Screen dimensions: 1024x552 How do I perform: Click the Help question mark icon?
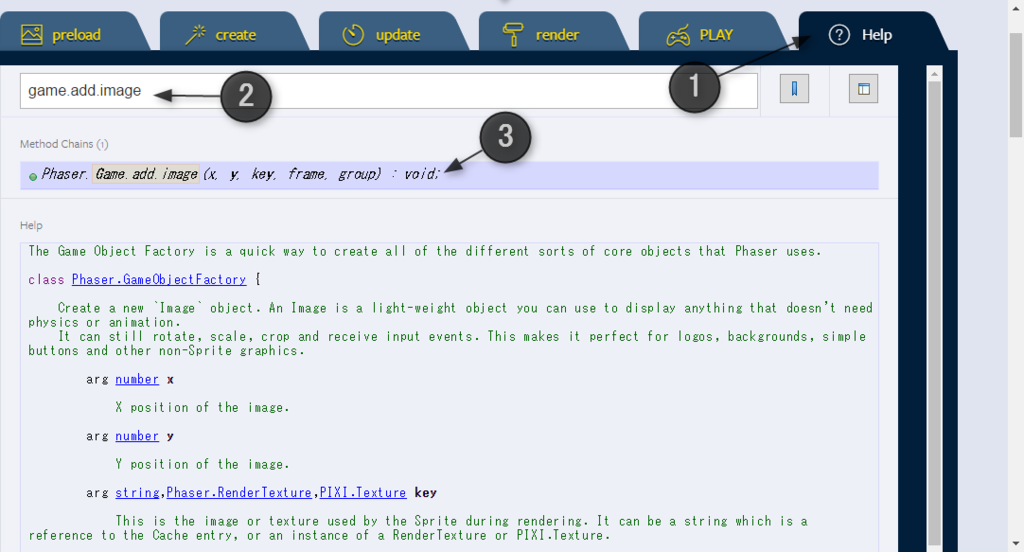click(x=839, y=35)
